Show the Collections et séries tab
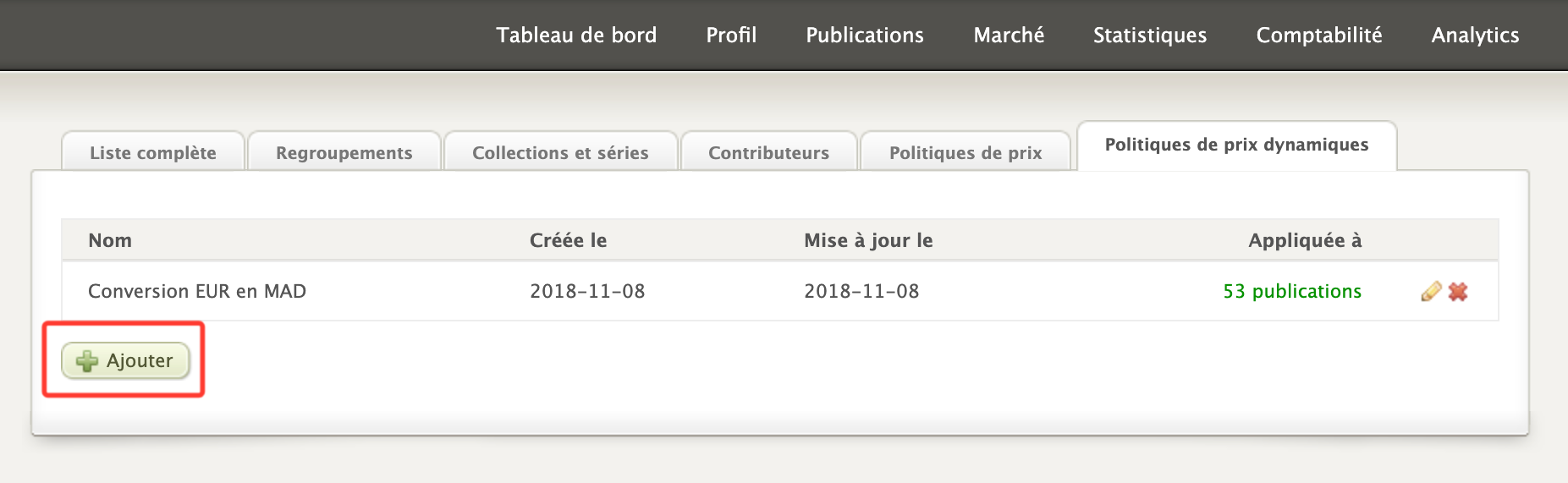The image size is (1568, 483). (x=560, y=153)
